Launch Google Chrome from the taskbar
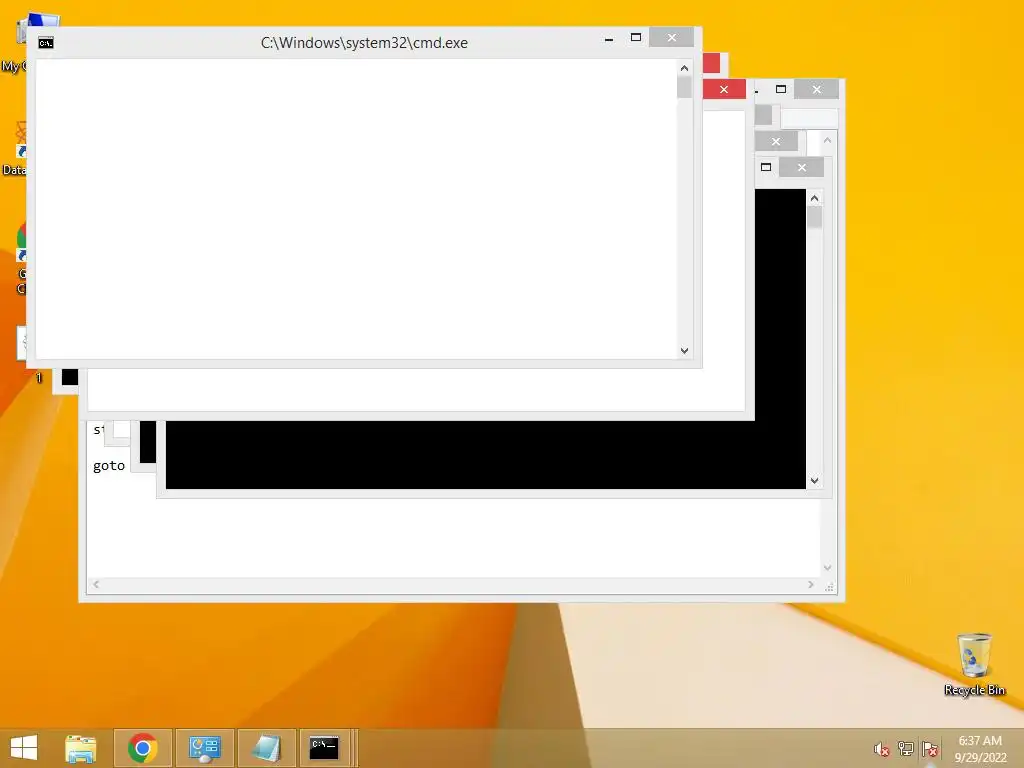Image resolution: width=1024 pixels, height=768 pixels. (142, 748)
